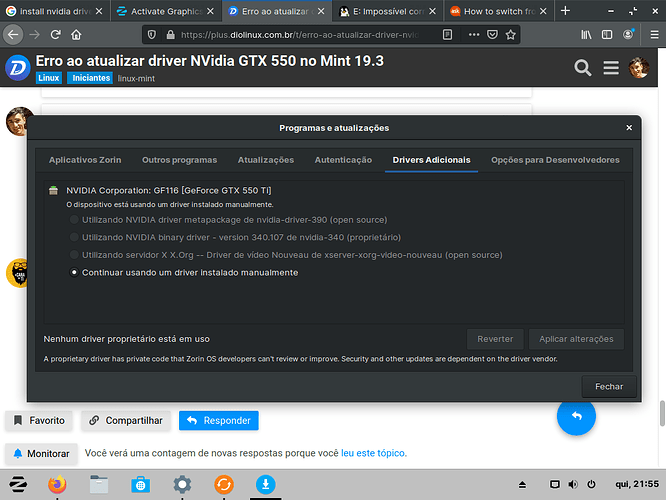This screenshot has width=666, height=500.
Task: Open the Software store taskbar icon
Action: 141,484
